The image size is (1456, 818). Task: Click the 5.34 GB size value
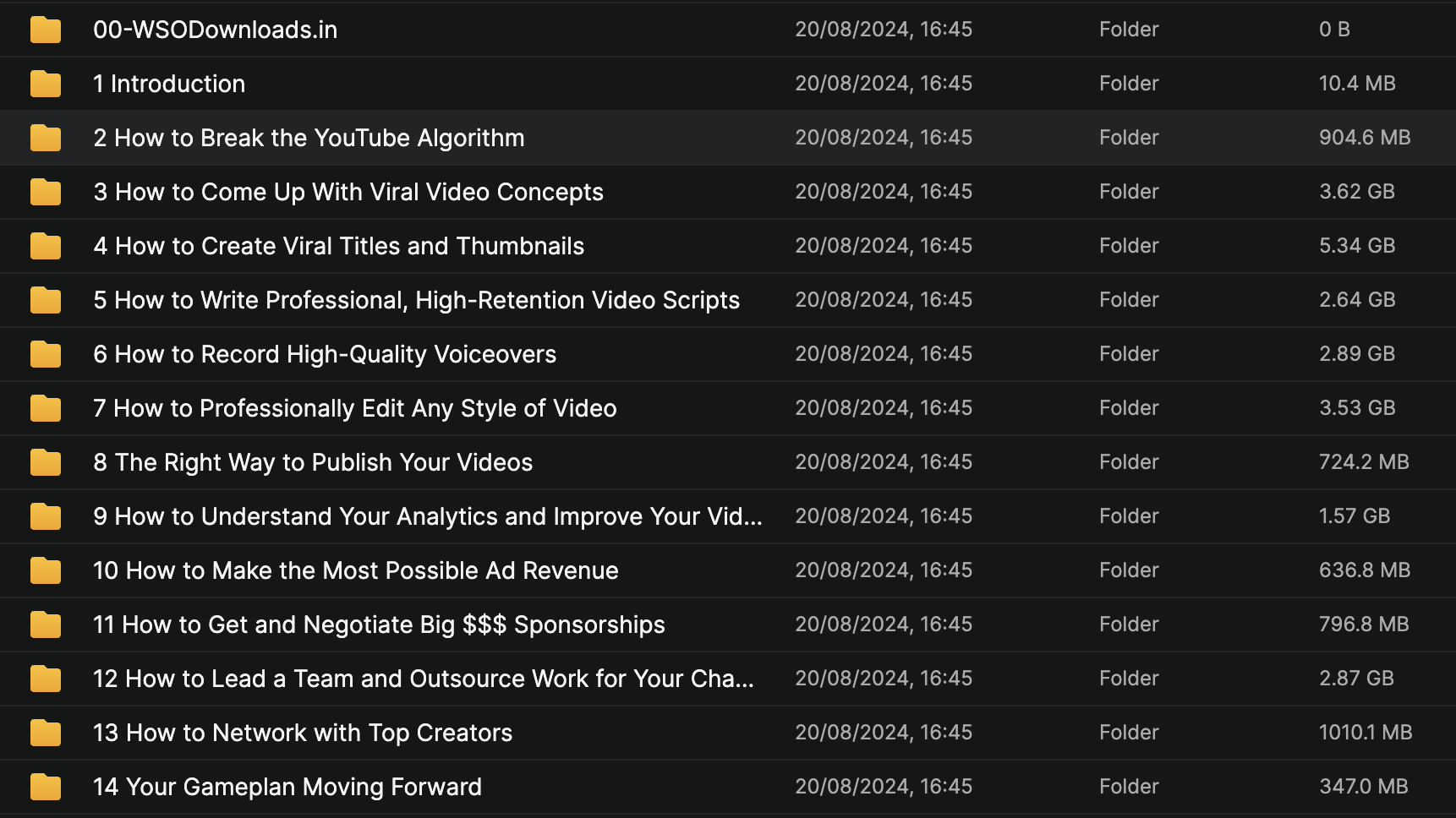pyautogui.click(x=1356, y=246)
